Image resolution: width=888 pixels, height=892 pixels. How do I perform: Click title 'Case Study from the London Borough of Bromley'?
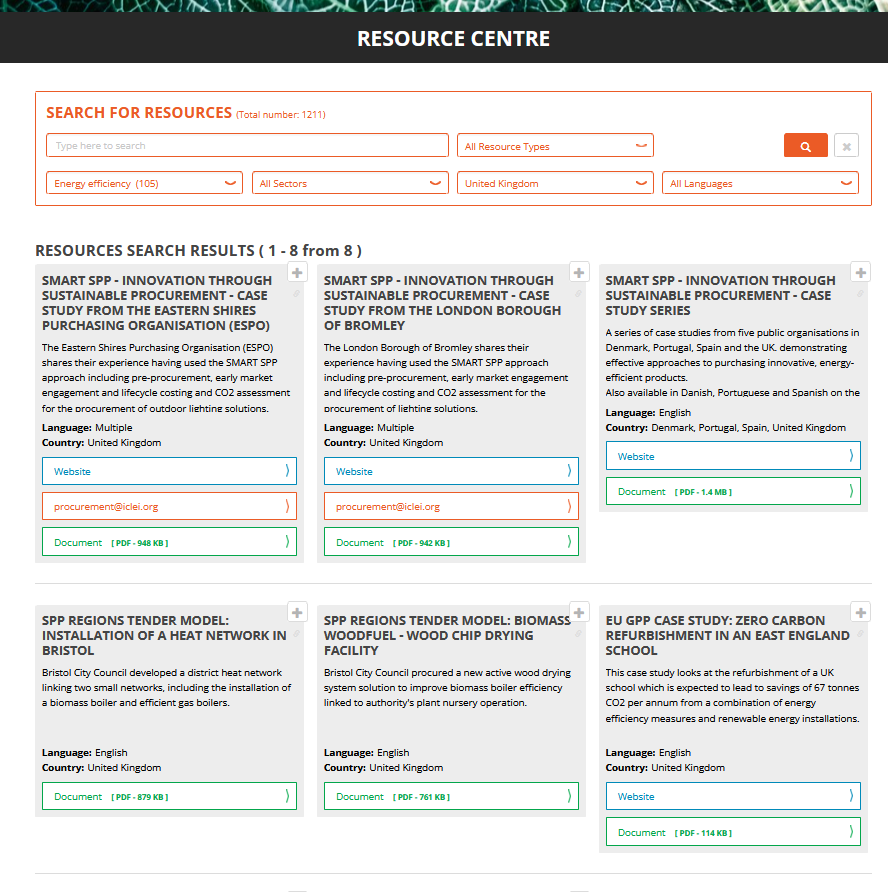443,303
